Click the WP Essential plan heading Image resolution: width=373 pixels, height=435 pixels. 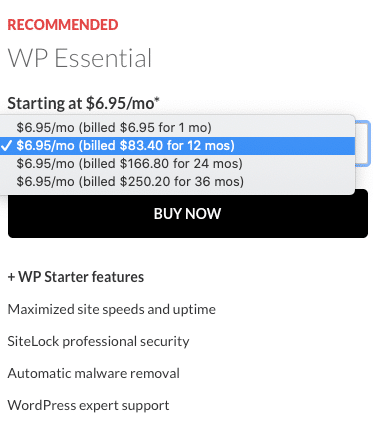pos(80,58)
